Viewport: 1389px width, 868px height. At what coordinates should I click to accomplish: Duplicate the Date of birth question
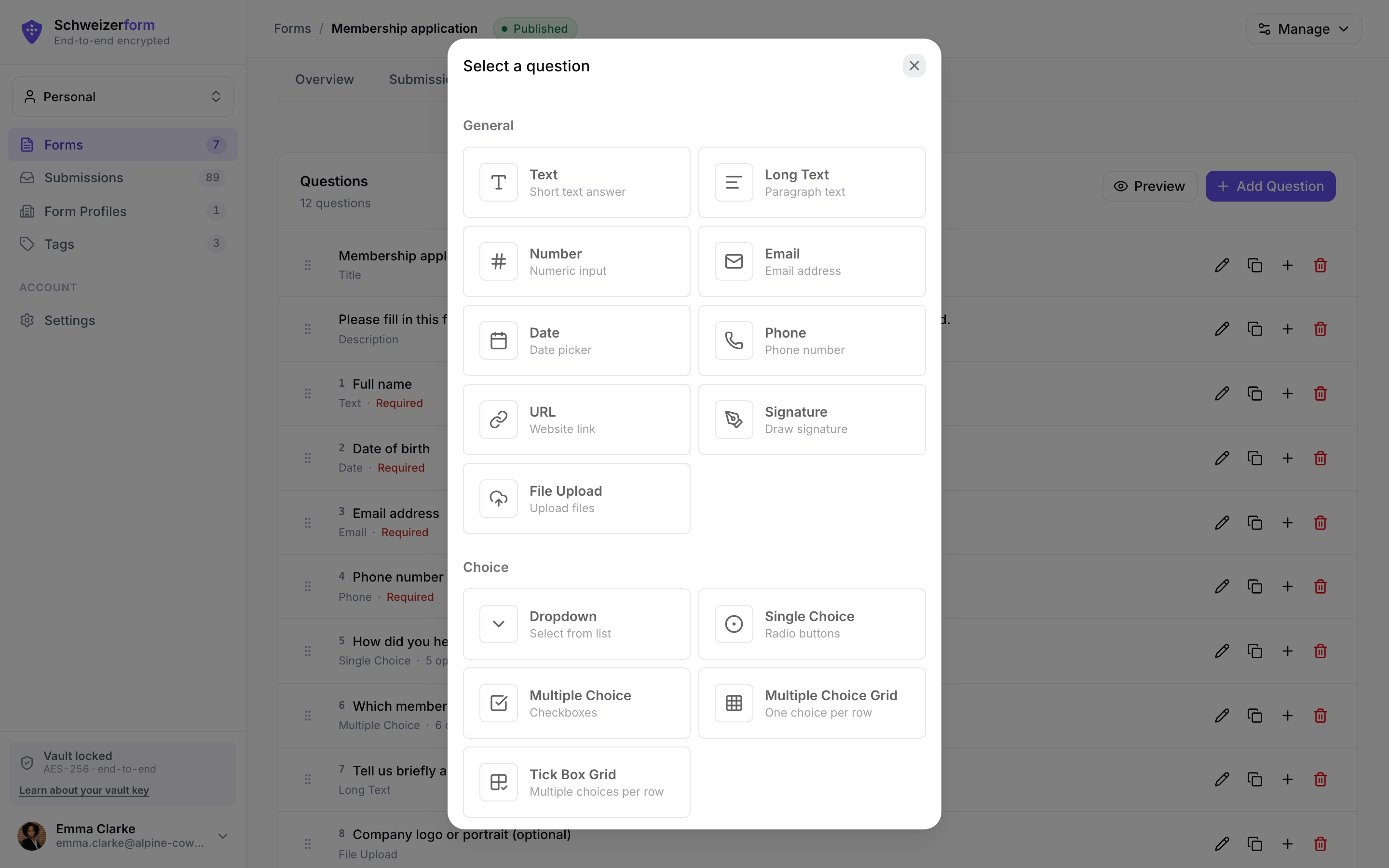pyautogui.click(x=1255, y=458)
